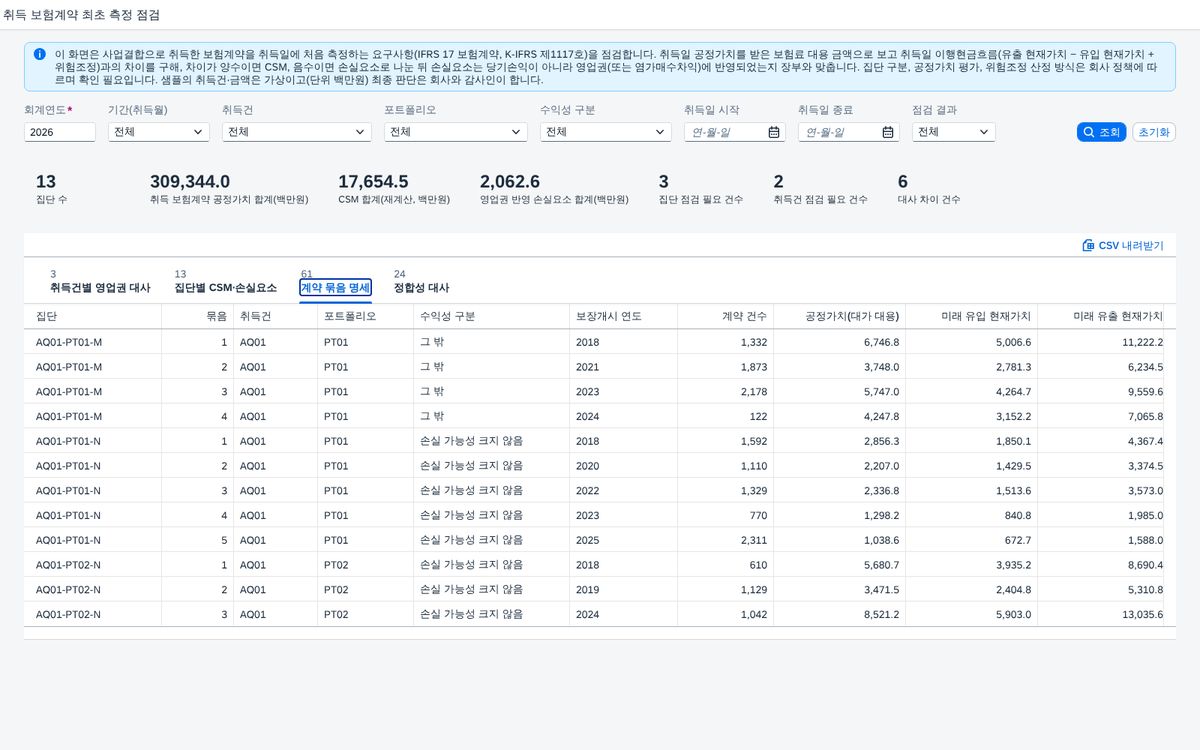
Task: Click the 309,344.0 fair value total
Action: pos(190,181)
